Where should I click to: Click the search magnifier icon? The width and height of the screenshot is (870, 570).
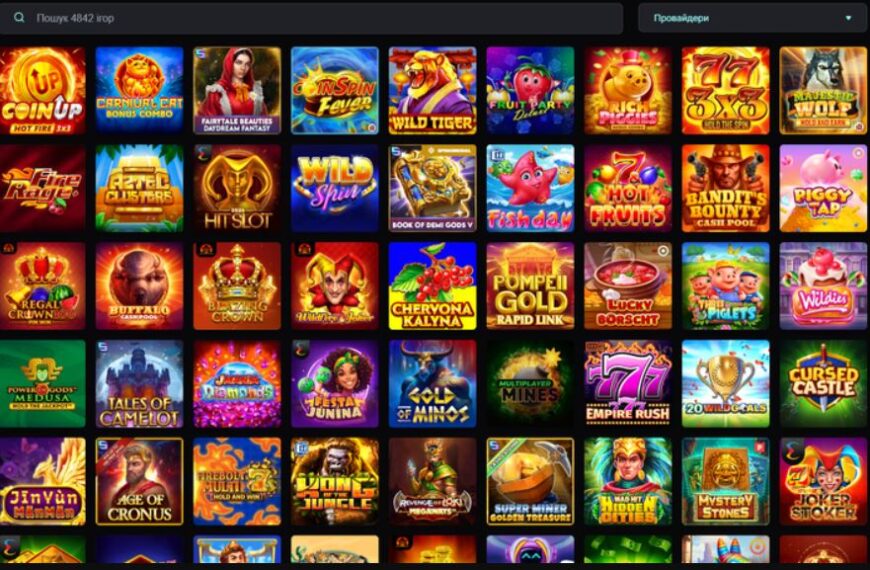pos(19,18)
